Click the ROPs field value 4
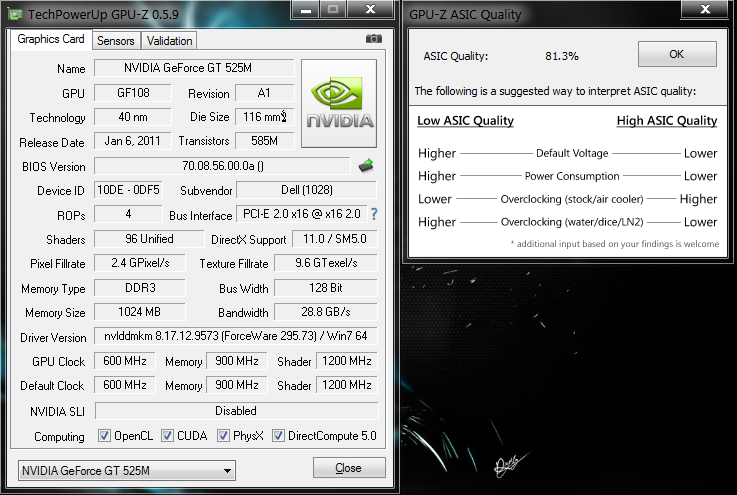This screenshot has height=495, width=737. [128, 214]
